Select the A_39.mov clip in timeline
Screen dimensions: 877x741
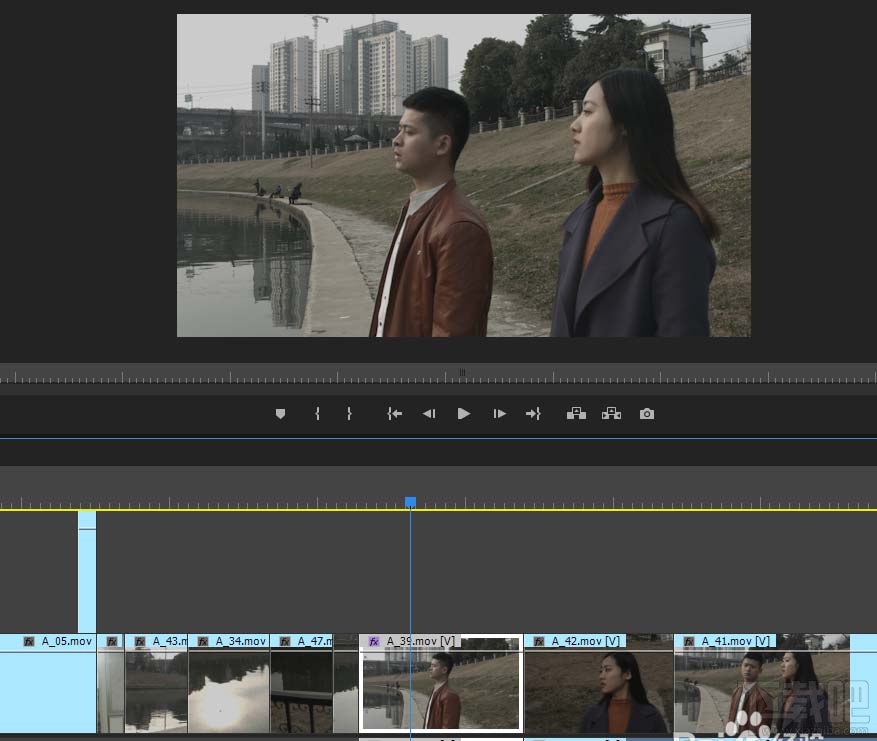coord(440,690)
